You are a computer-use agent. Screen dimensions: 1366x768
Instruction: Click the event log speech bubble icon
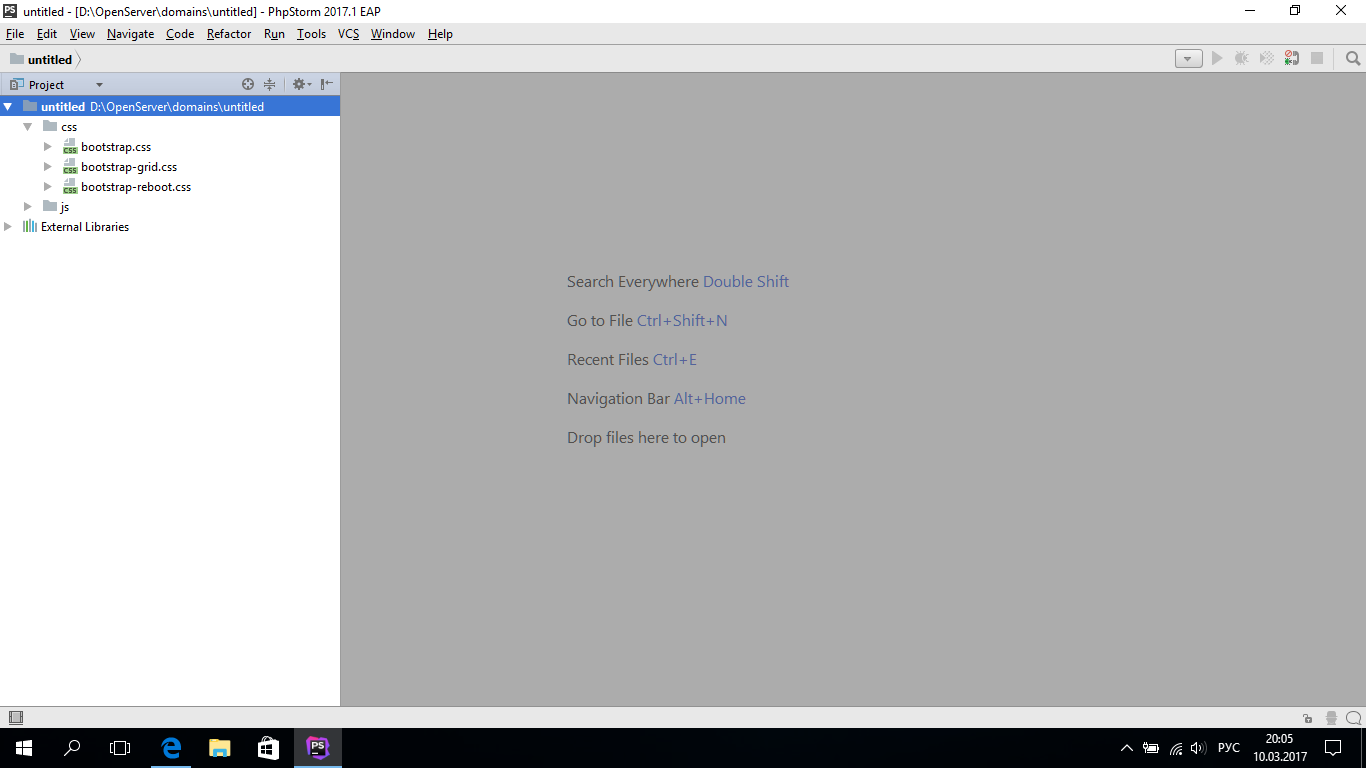(x=1353, y=718)
